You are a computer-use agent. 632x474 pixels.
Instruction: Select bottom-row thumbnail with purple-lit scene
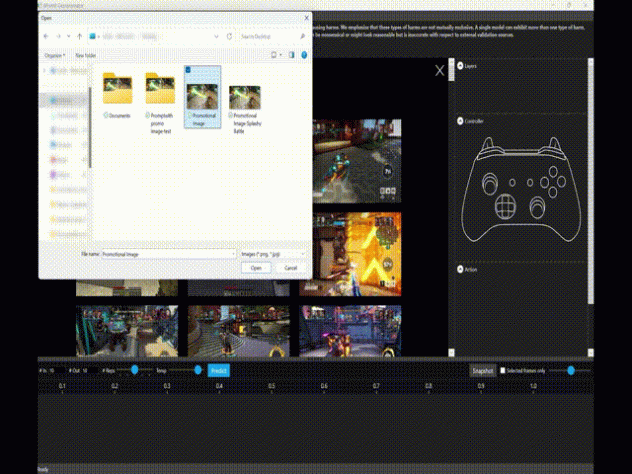tap(350, 331)
